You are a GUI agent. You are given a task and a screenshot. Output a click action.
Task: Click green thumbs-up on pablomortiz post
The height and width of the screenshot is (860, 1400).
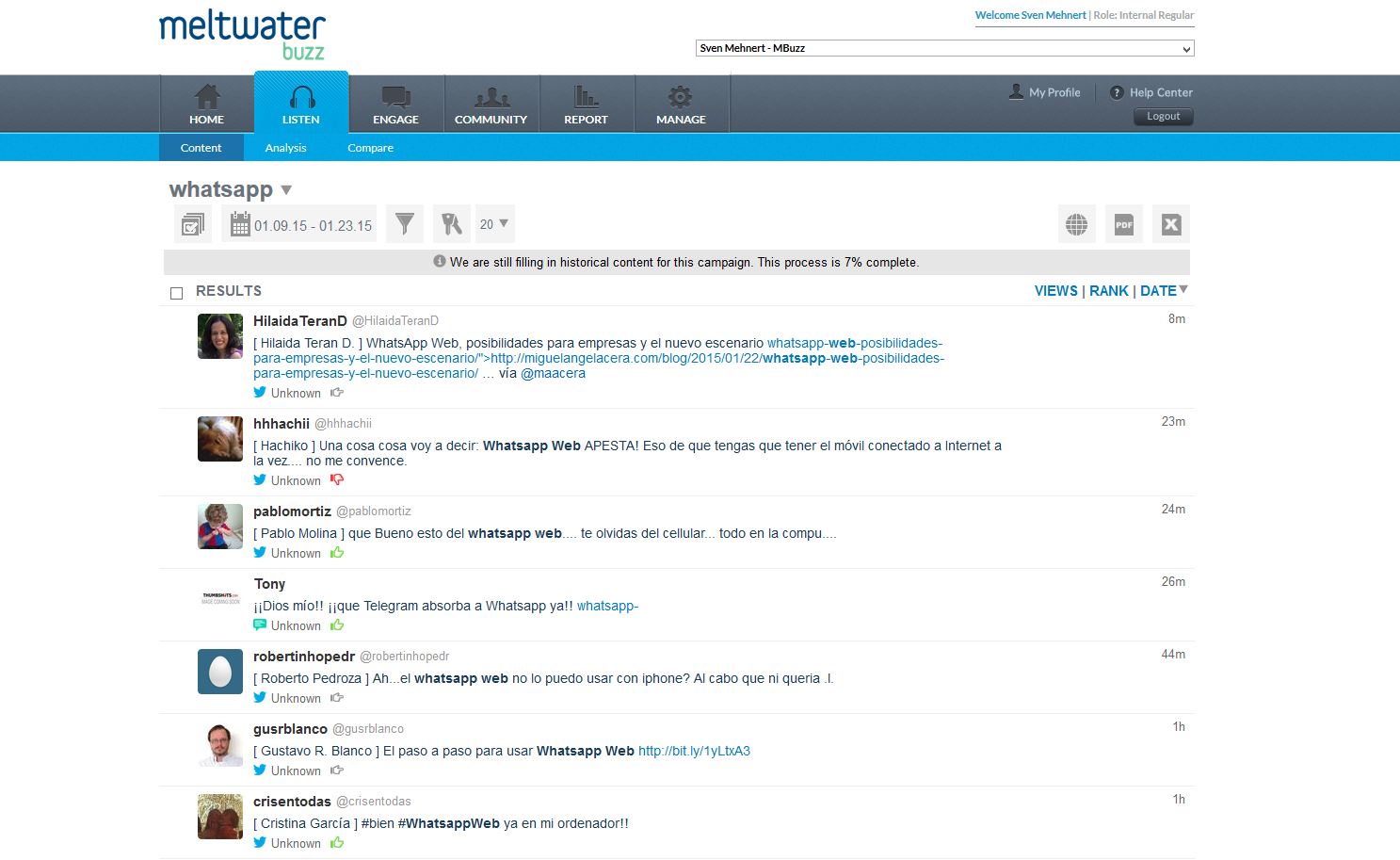337,553
